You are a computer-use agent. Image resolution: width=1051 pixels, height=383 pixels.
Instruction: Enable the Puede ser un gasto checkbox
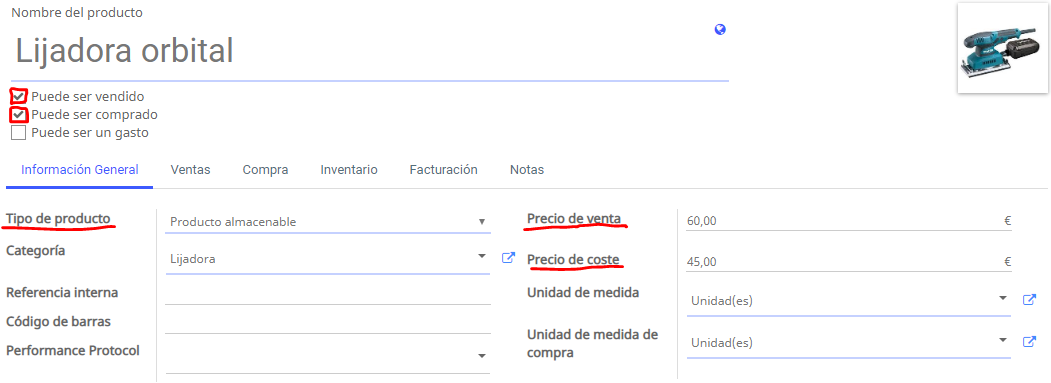[x=19, y=133]
